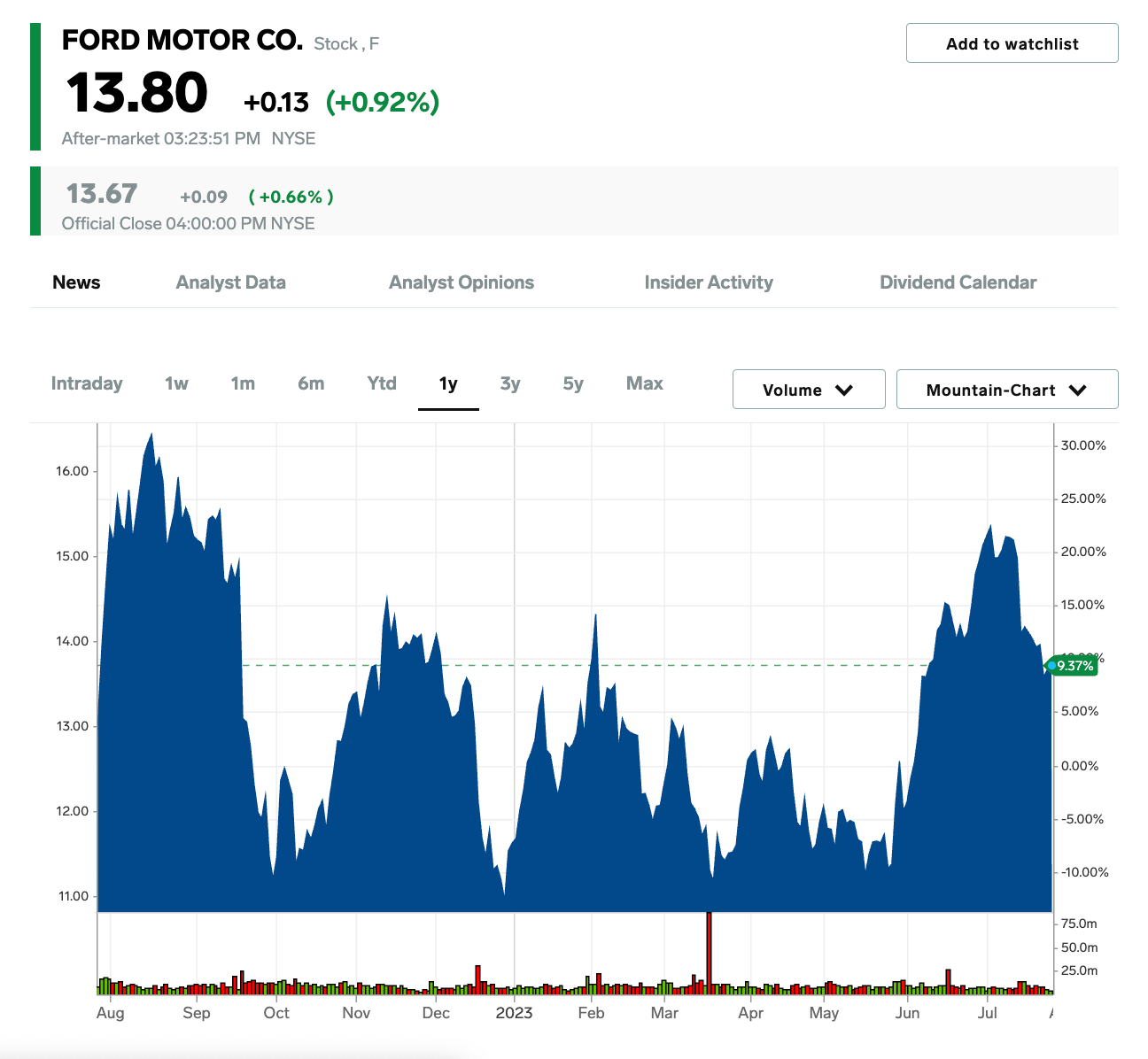1148x1059 pixels.
Task: Select the Max time range
Action: tap(645, 383)
